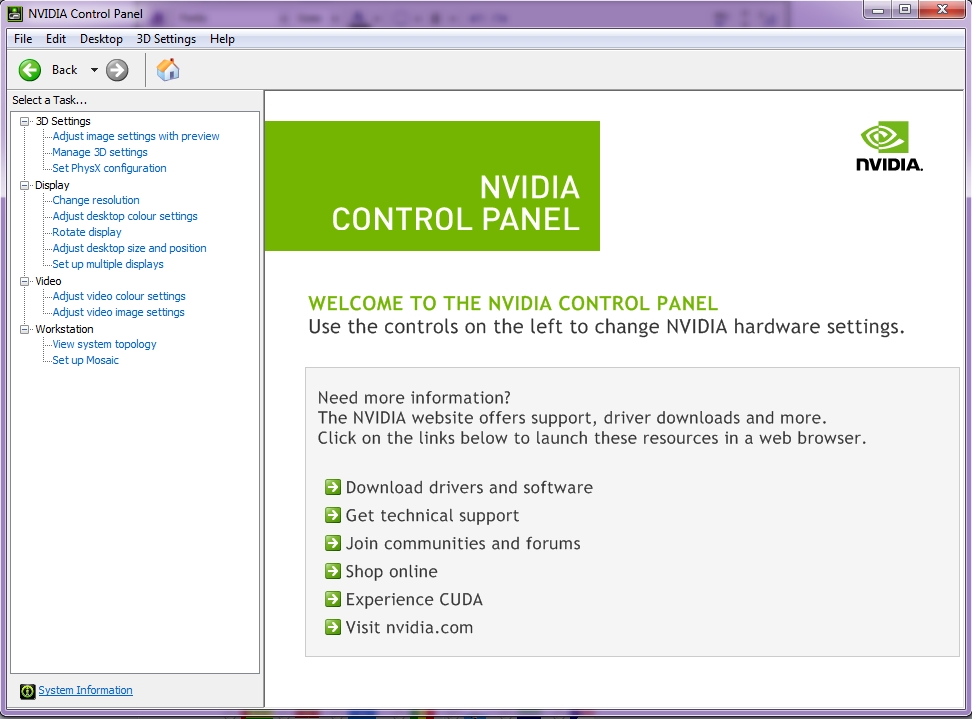Open the Edit menu
The image size is (972, 719).
(x=56, y=39)
